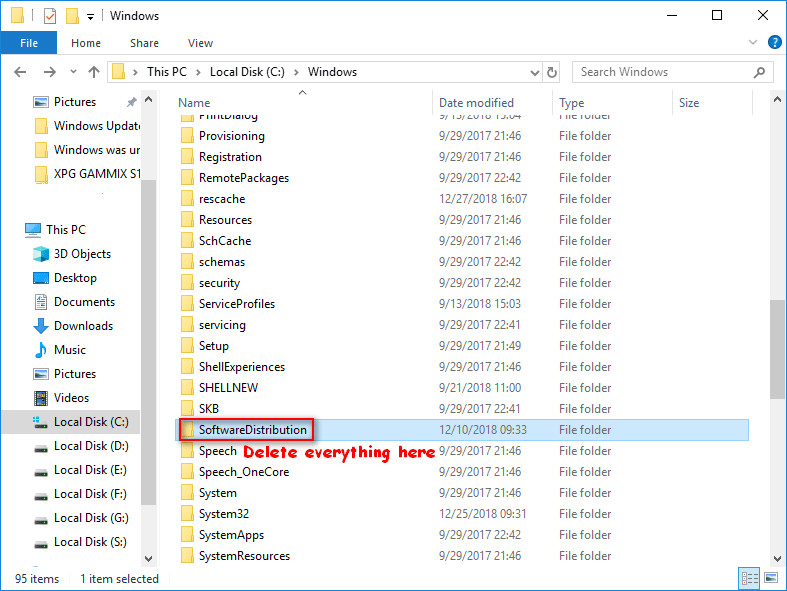The image size is (787, 591).
Task: Select Local Disk (E:) in navigation pane
Action: [x=90, y=470]
